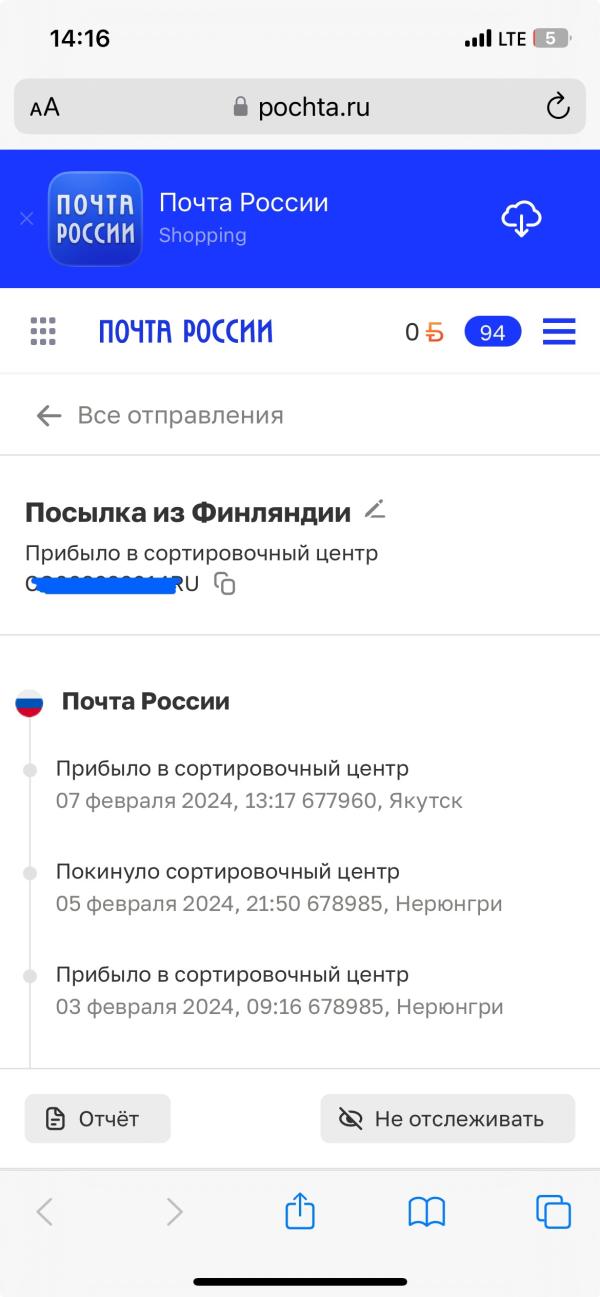The height and width of the screenshot is (1297, 600).
Task: Go back in Safari history
Action: tap(44, 1212)
